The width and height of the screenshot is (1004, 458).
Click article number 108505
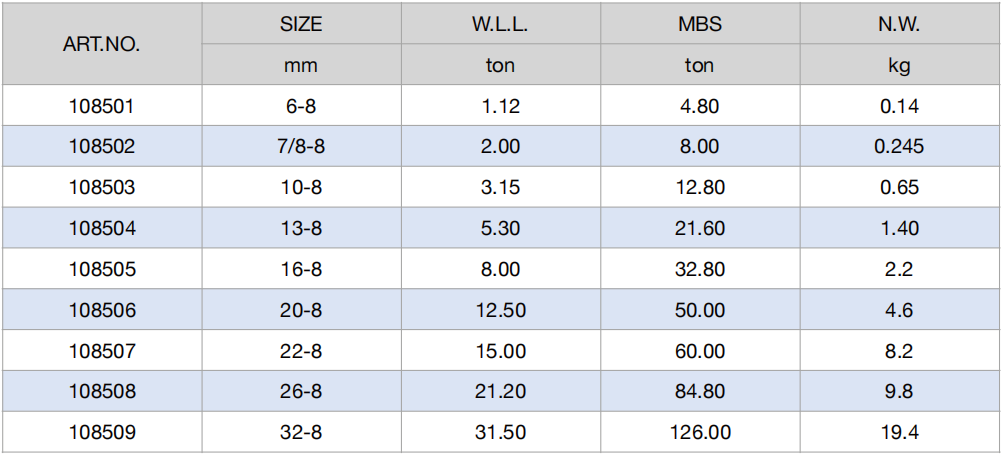102,269
